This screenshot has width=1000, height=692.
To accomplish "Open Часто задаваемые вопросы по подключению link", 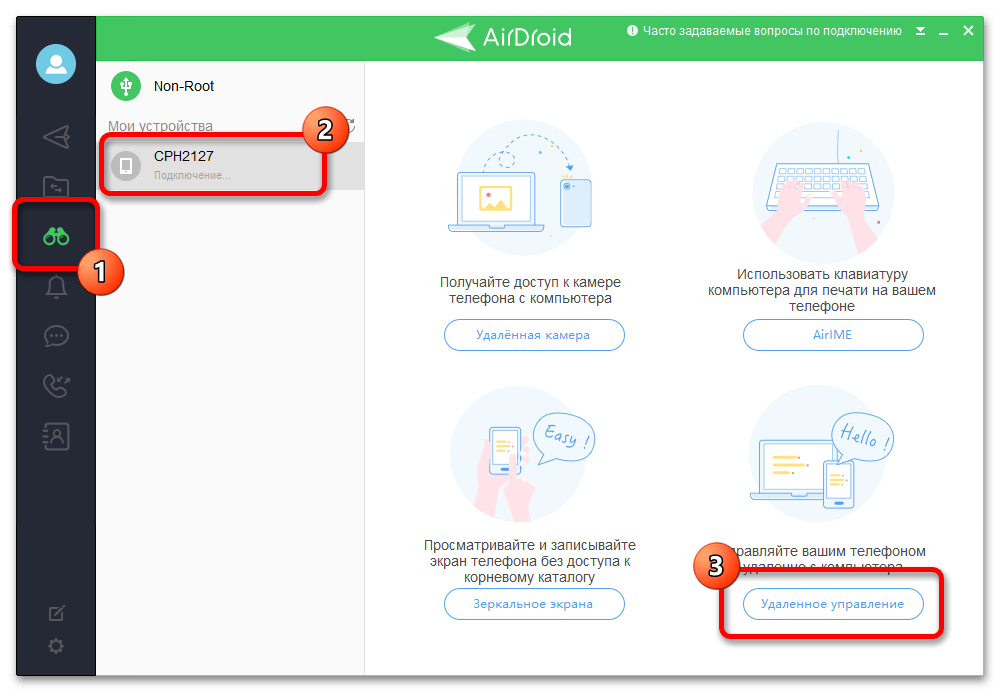I will pyautogui.click(x=772, y=31).
